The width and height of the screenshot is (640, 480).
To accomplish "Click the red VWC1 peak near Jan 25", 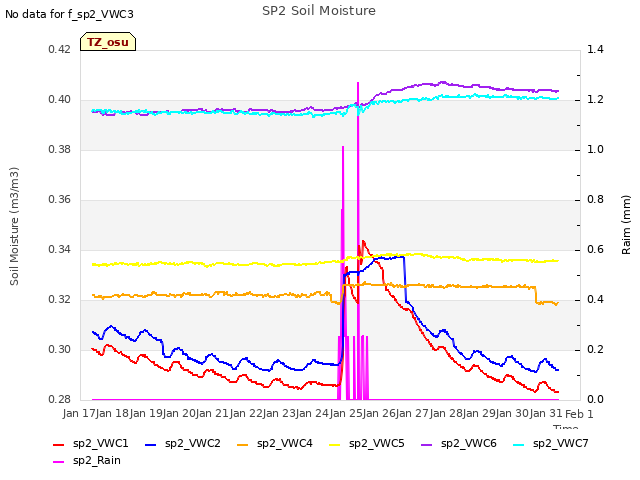I will point(363,241).
